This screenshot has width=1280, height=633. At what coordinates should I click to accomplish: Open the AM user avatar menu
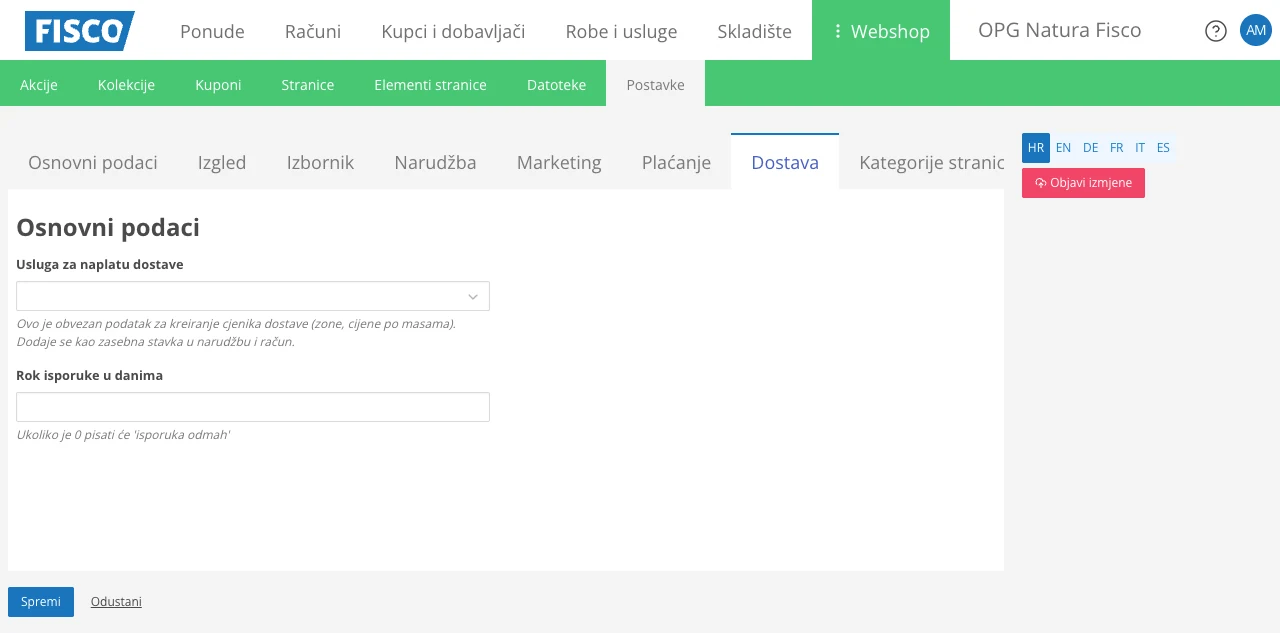click(1256, 30)
